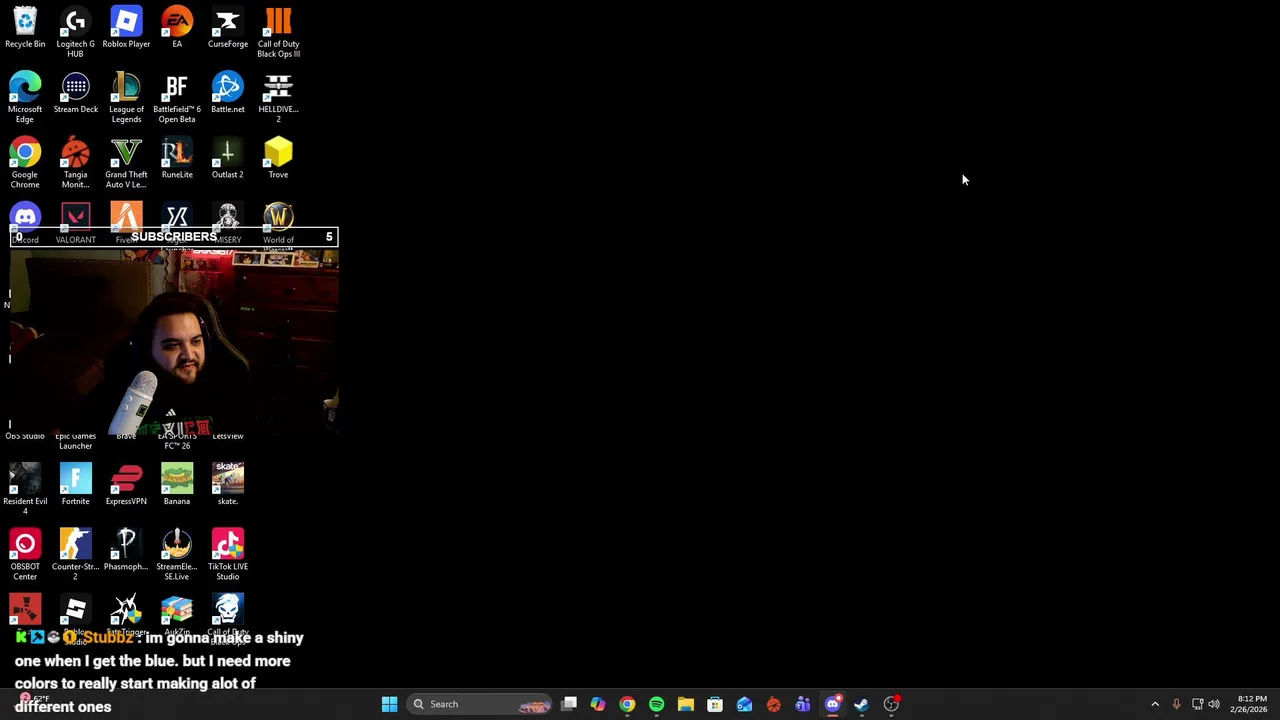1280x720 pixels.
Task: Launch OBSBOT Center shortcut
Action: [25, 554]
